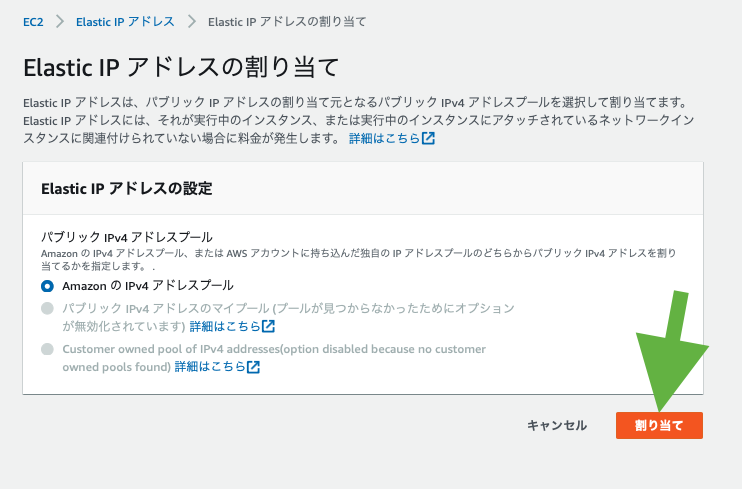Click the chevron after Elastic IP アドレス breadcrumb
The height and width of the screenshot is (489, 742).
click(x=190, y=21)
